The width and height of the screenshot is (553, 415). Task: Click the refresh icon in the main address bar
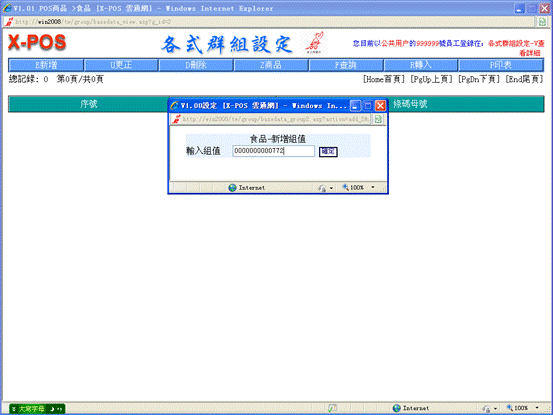click(542, 22)
